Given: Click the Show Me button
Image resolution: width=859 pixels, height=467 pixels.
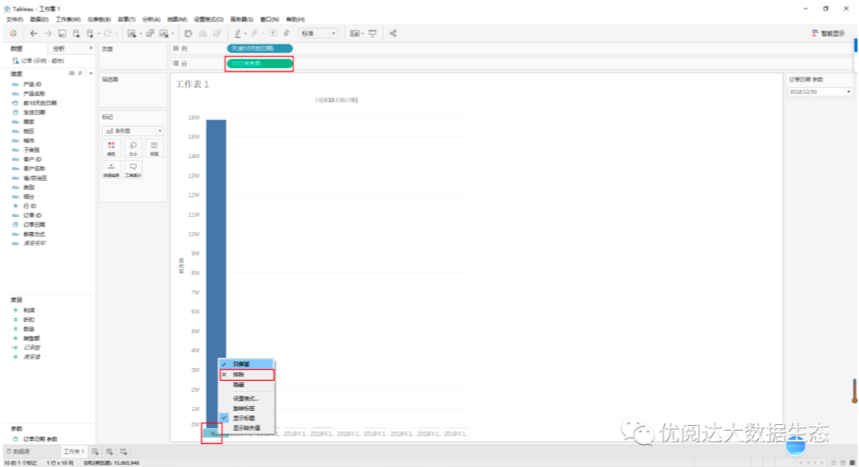Looking at the screenshot, I should (x=828, y=33).
